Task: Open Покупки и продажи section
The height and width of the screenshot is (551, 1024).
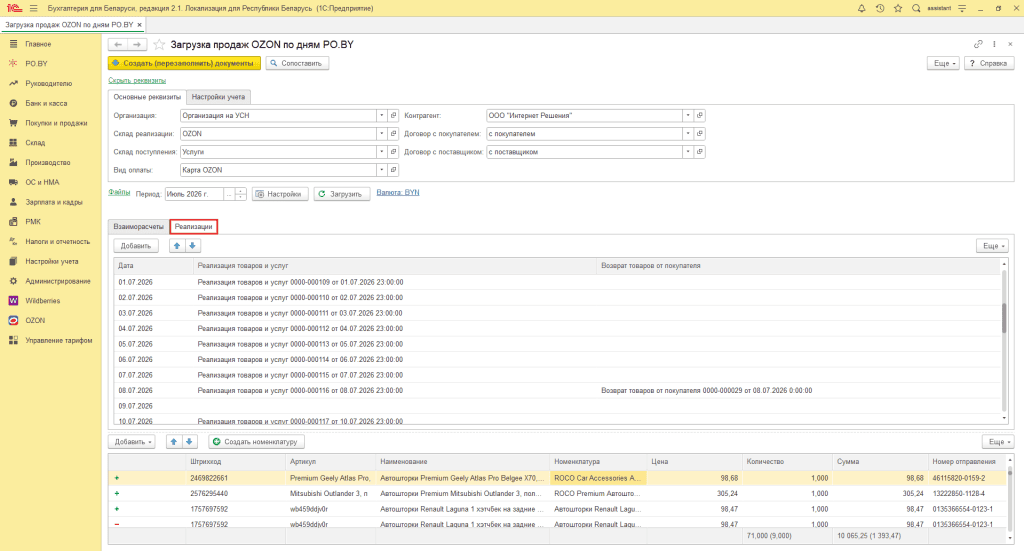Action: [56, 123]
